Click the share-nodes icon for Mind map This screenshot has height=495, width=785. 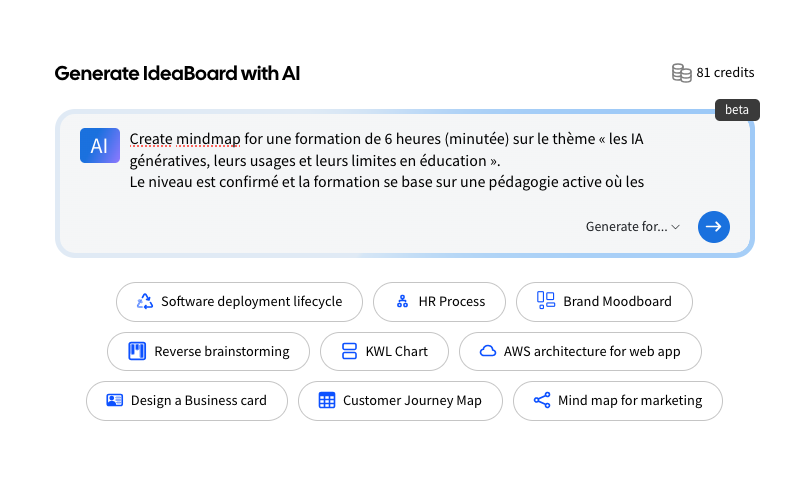542,400
